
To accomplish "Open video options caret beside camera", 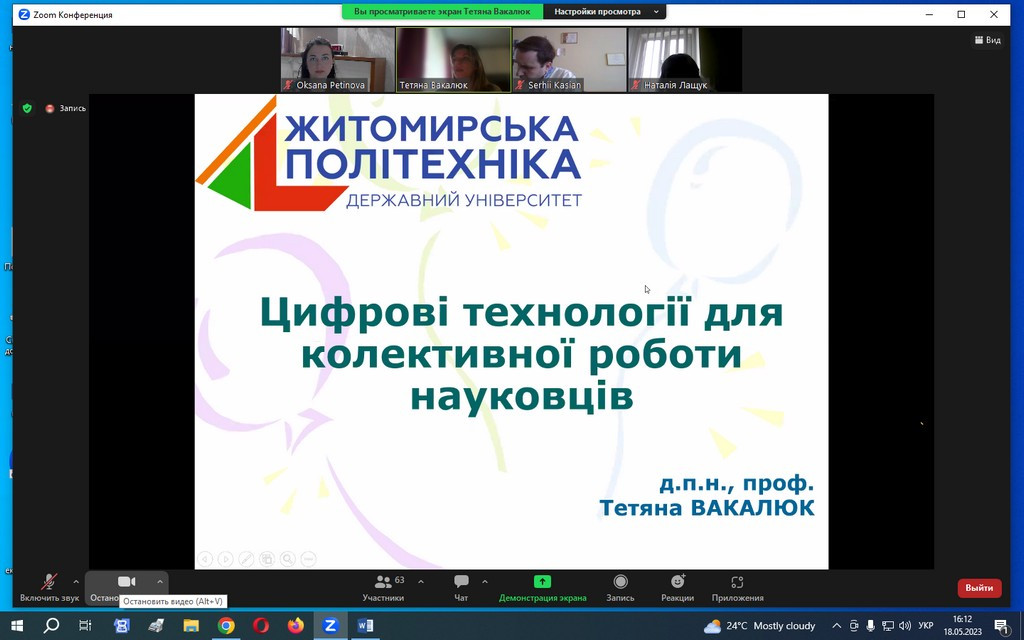I will [159, 581].
